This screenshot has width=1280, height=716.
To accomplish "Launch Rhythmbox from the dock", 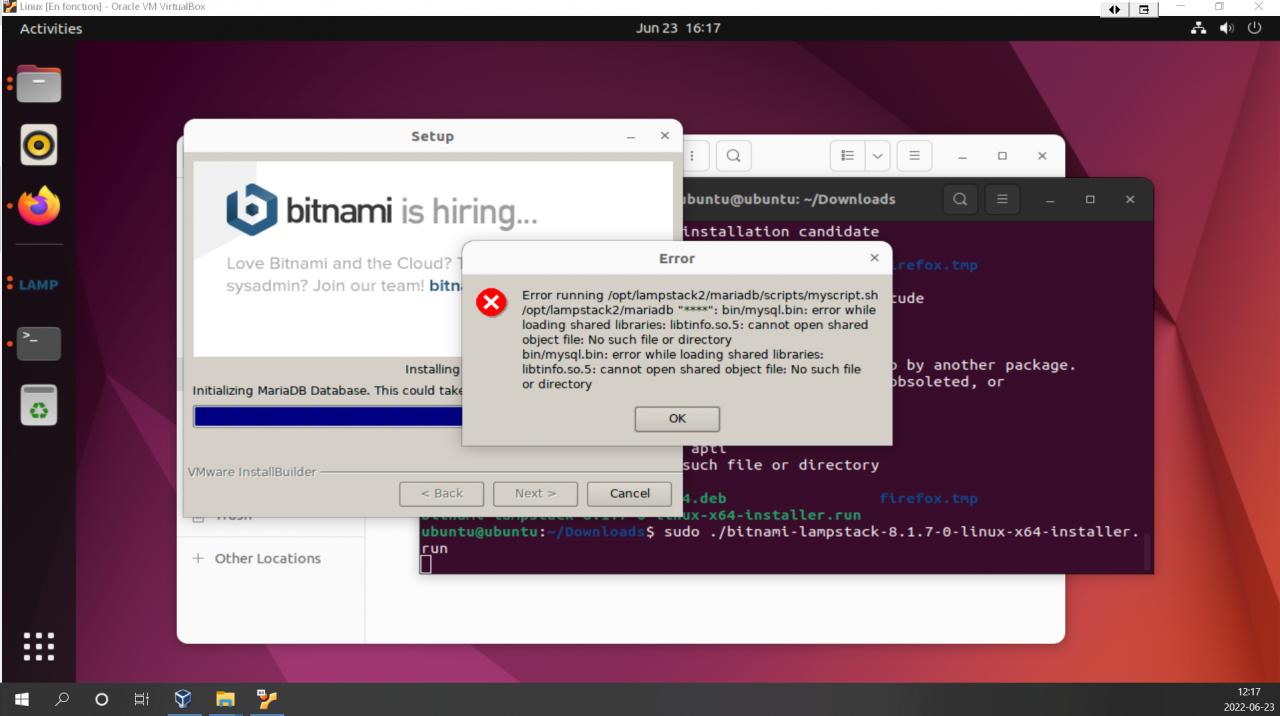I will tap(39, 145).
